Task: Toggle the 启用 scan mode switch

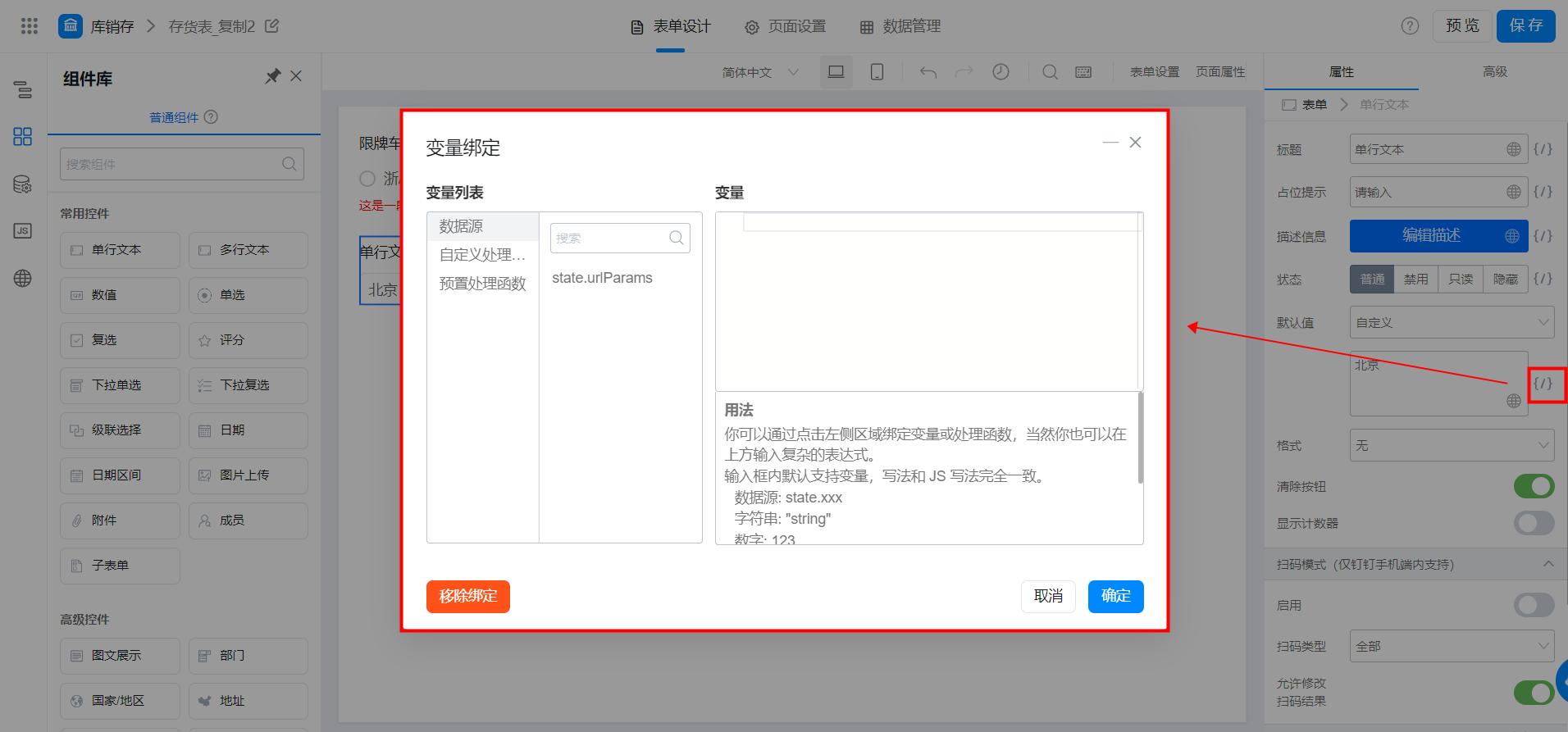Action: (1534, 605)
